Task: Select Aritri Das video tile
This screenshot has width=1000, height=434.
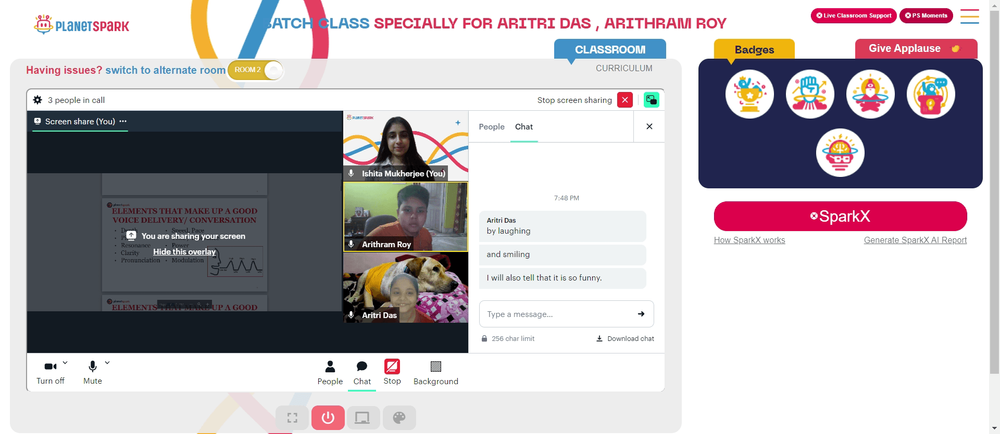Action: (406, 287)
